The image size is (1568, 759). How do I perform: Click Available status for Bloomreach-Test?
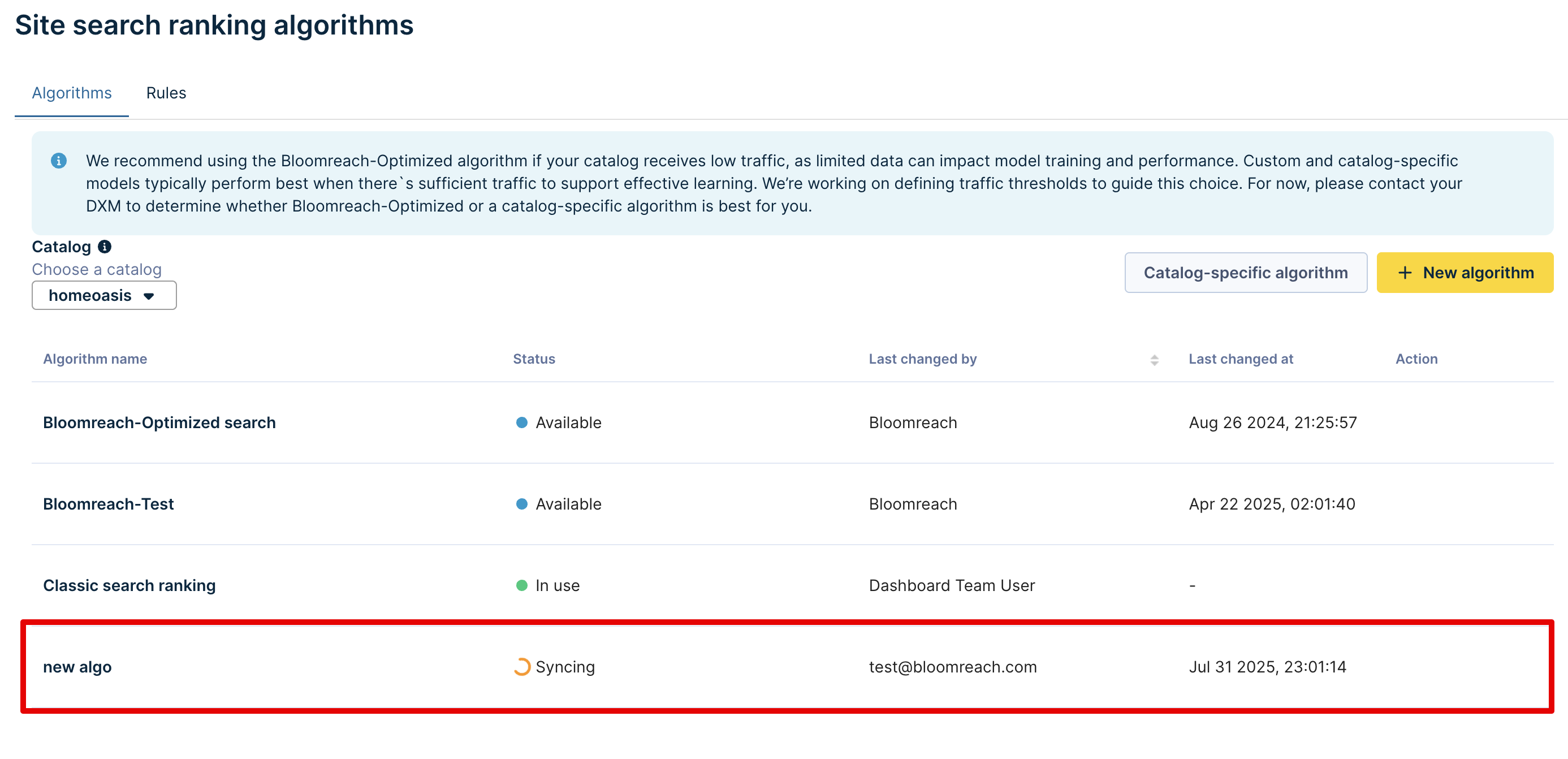click(x=568, y=504)
